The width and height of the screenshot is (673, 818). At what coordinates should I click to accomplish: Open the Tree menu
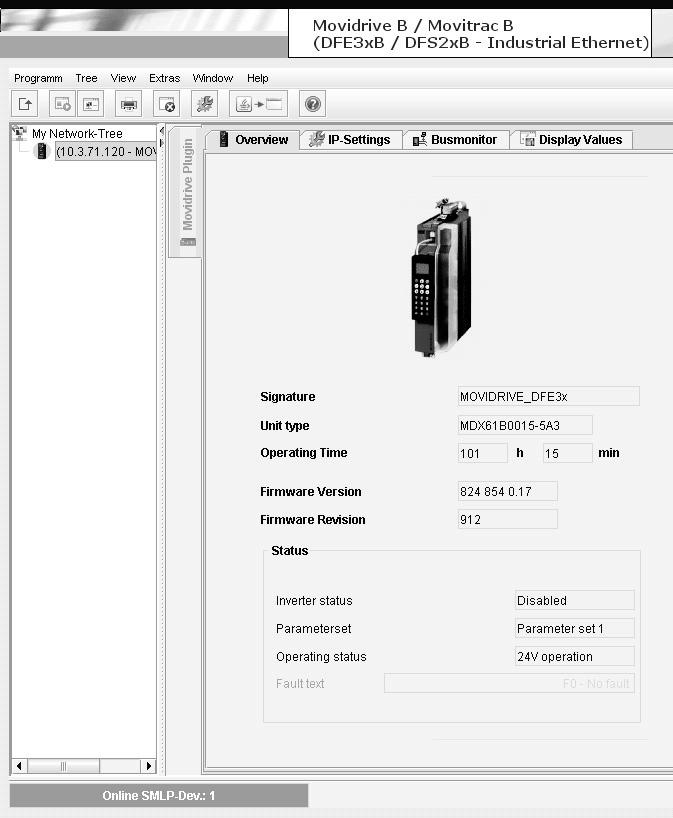86,78
